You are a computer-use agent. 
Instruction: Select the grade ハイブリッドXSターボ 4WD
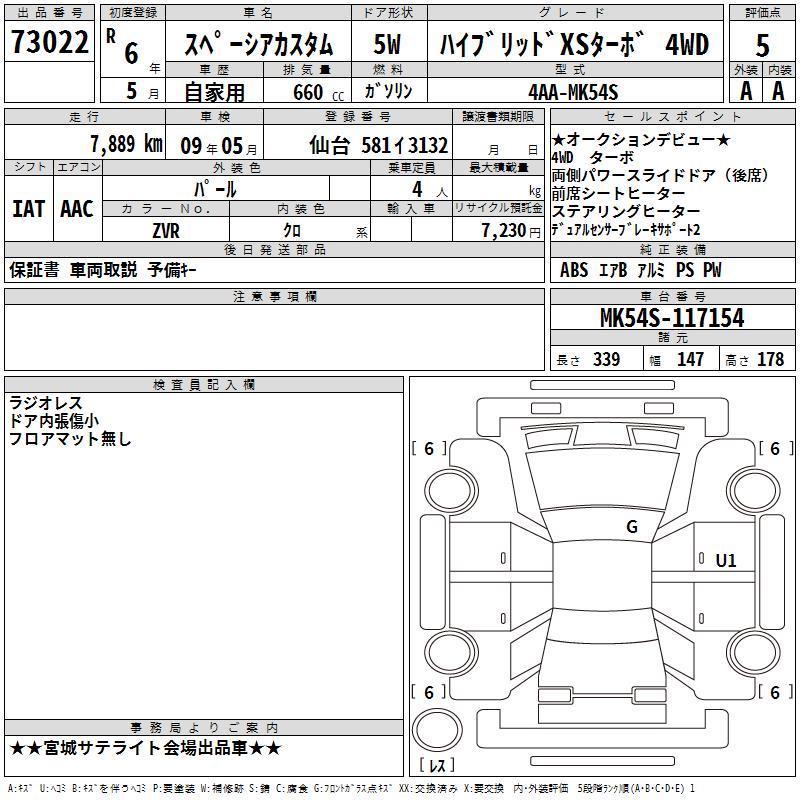pos(566,46)
